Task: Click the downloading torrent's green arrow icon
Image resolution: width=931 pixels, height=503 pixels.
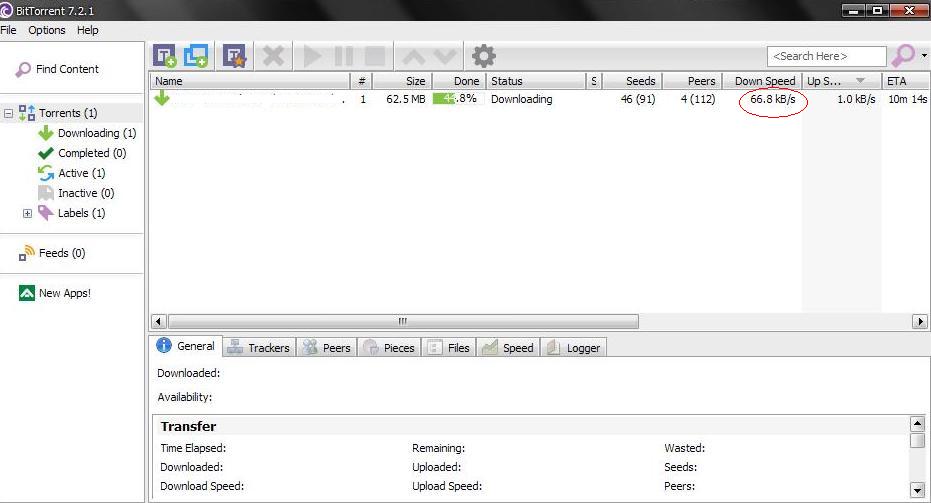Action: 162,99
